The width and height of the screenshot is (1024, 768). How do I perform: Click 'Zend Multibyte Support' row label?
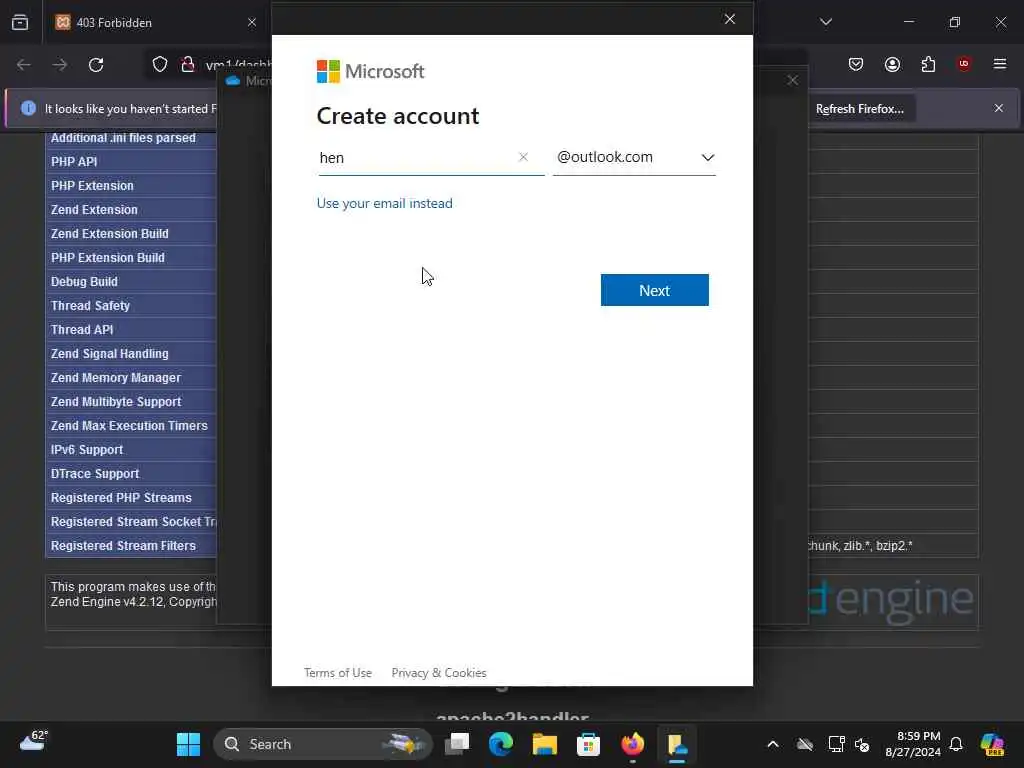click(116, 402)
